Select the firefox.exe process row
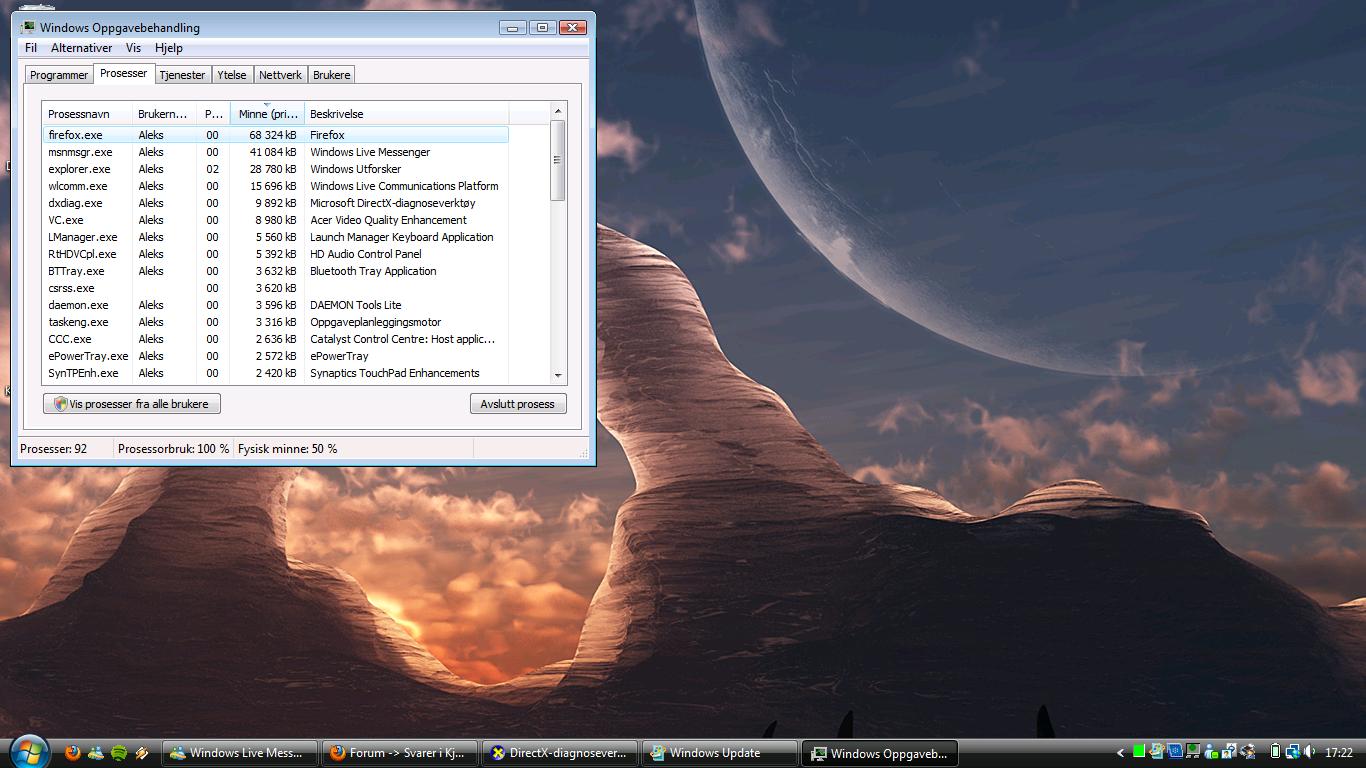 276,135
